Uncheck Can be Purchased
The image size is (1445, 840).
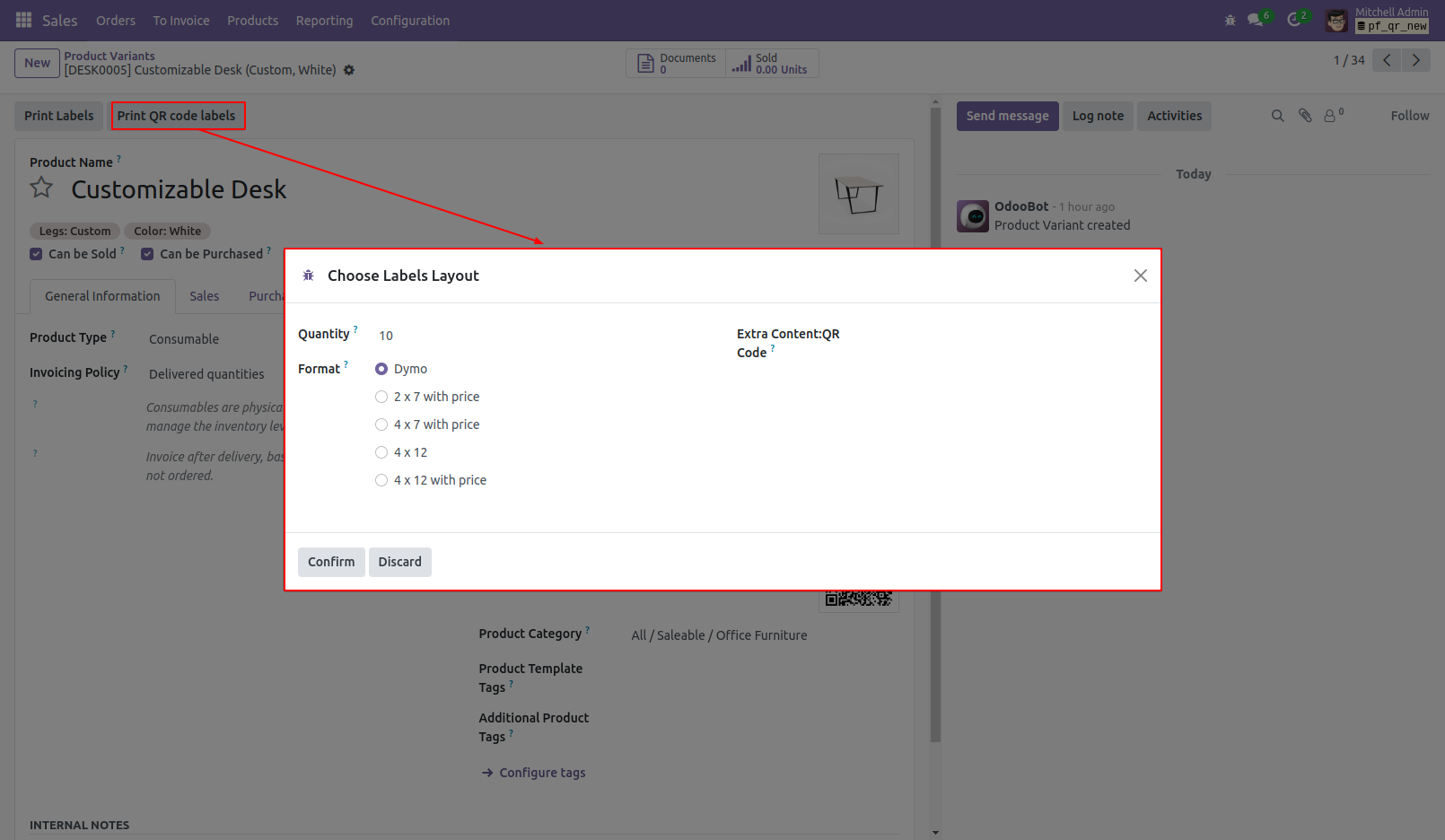(x=147, y=253)
